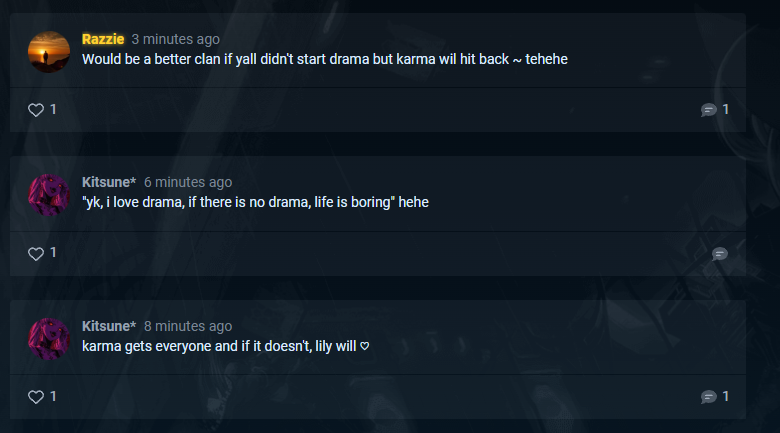Viewport: 780px width, 433px height.
Task: Like Razzie's post with the heart icon
Action: [36, 109]
